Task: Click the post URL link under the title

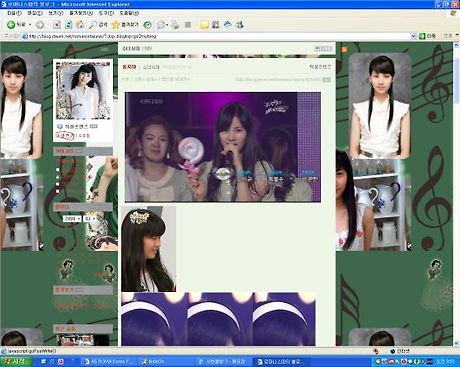Action: pos(279,80)
